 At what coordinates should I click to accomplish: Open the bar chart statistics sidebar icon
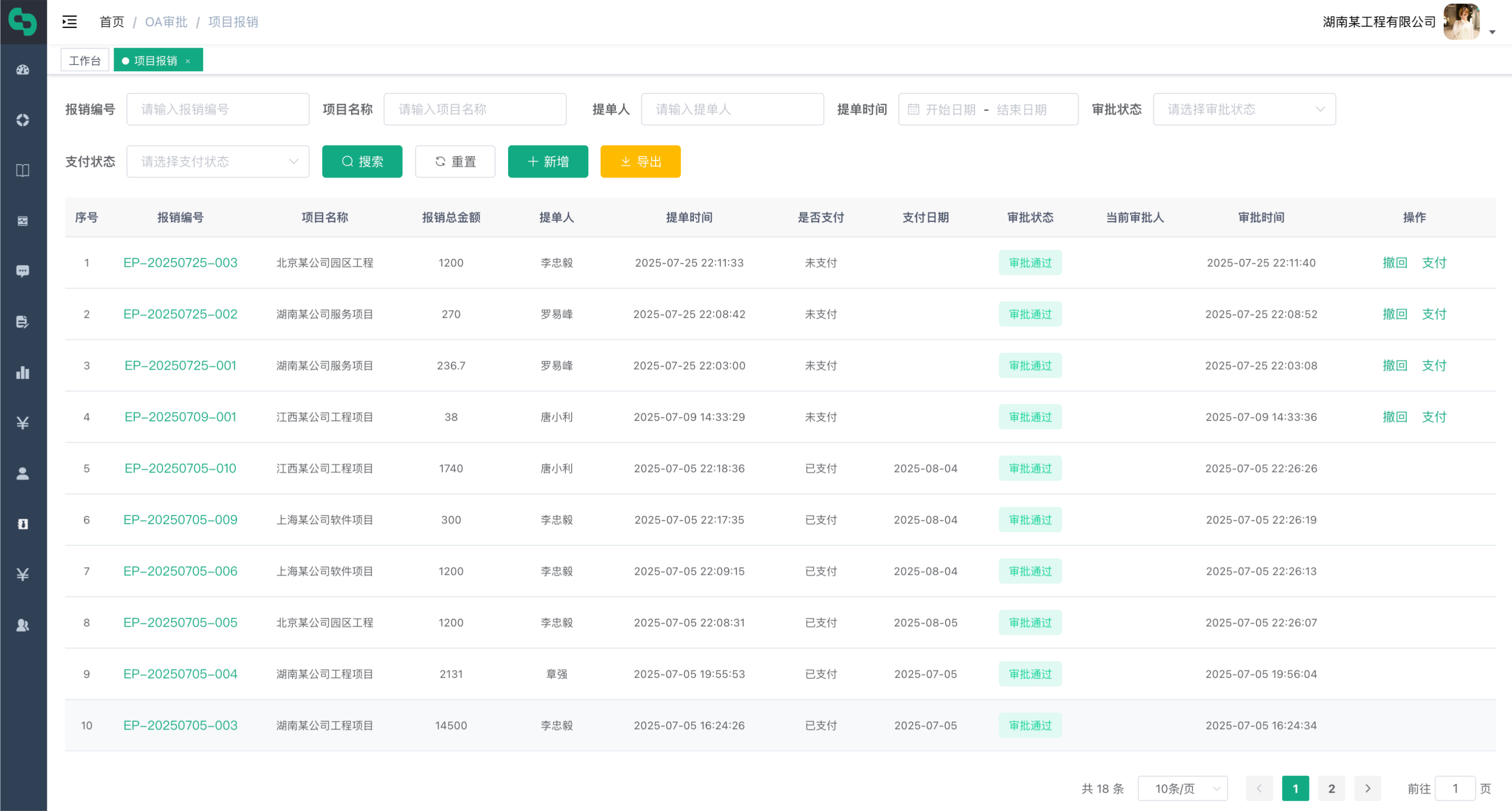pos(23,373)
